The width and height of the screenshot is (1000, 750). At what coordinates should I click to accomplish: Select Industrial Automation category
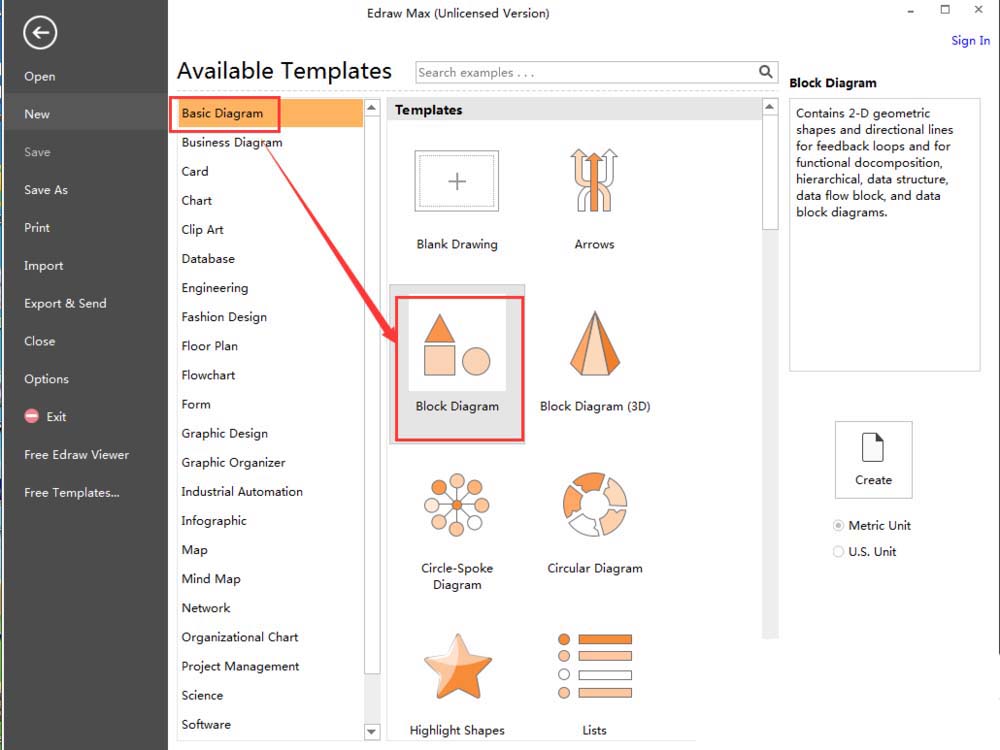point(242,492)
